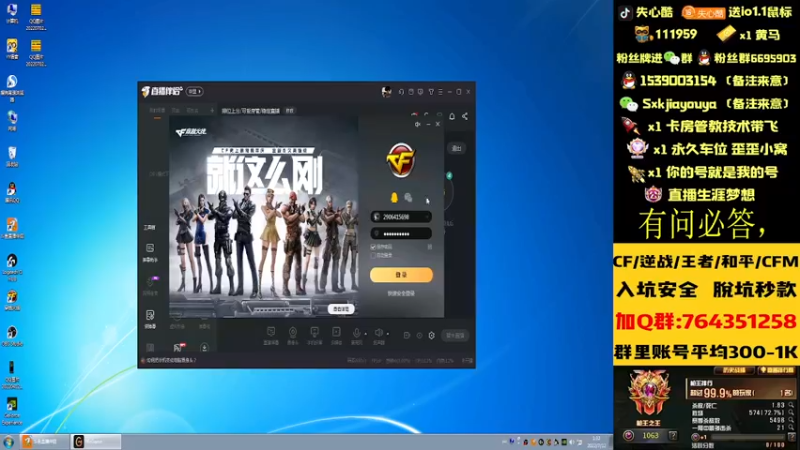The height and width of the screenshot is (450, 800).
Task: Click the 退出 exit button
Action: 457,148
